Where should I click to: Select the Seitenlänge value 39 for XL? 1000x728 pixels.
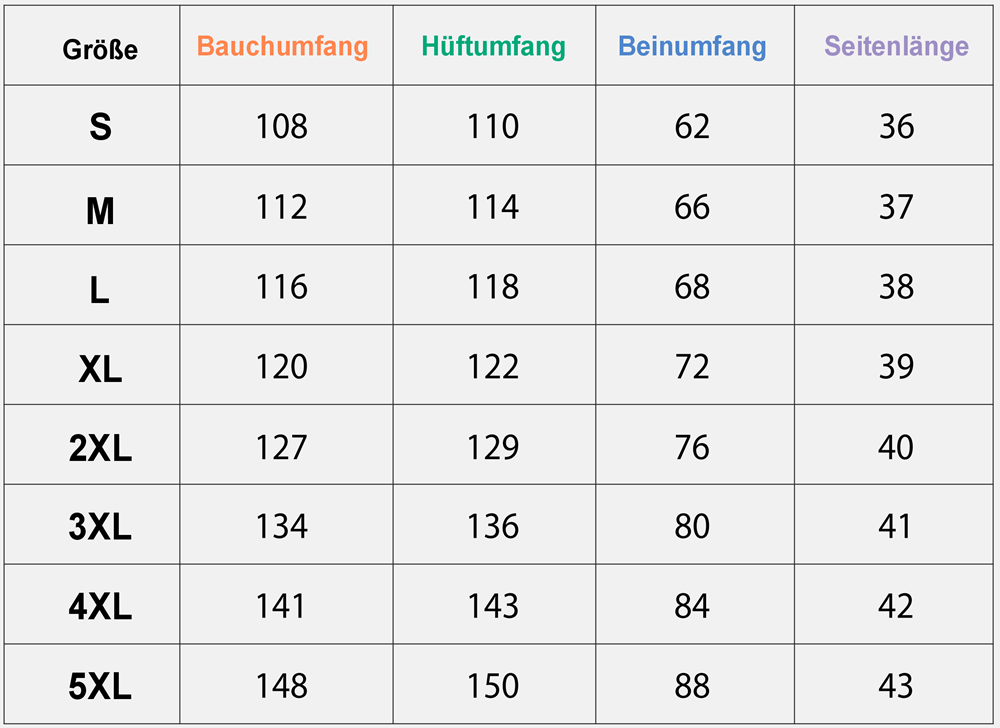click(896, 367)
